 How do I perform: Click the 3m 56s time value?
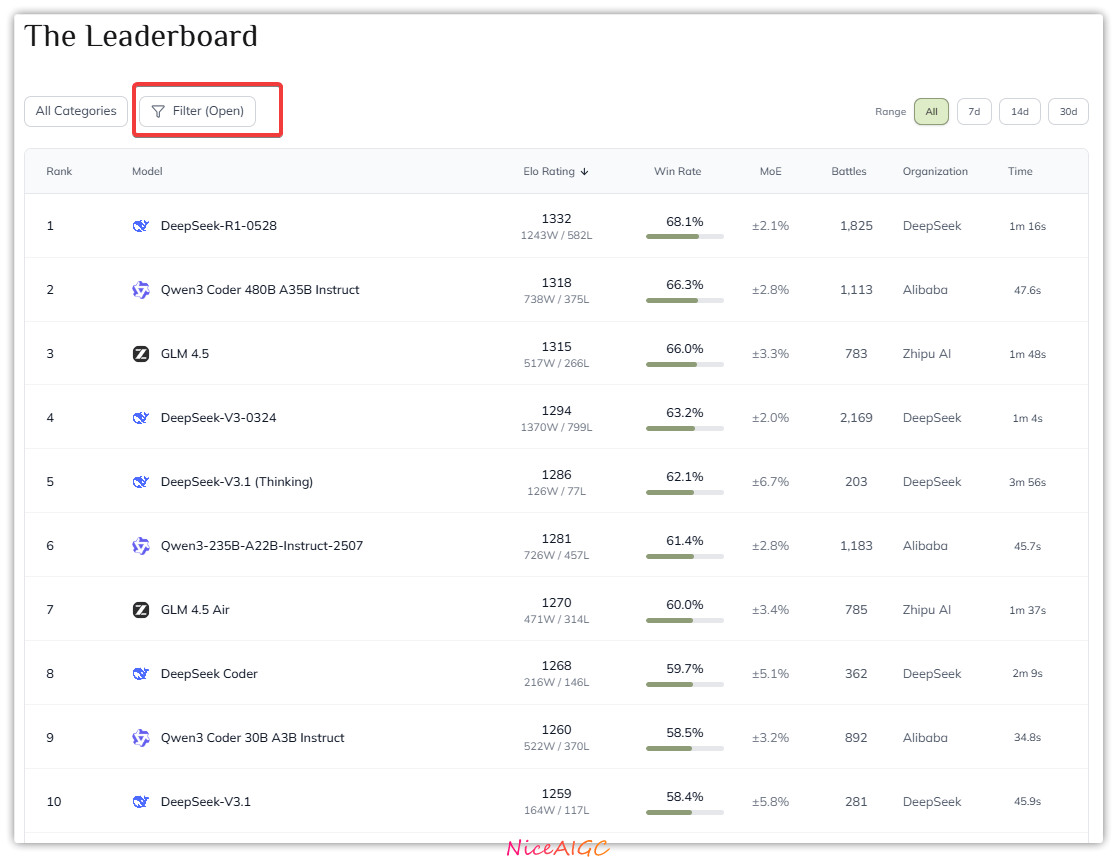click(1027, 482)
